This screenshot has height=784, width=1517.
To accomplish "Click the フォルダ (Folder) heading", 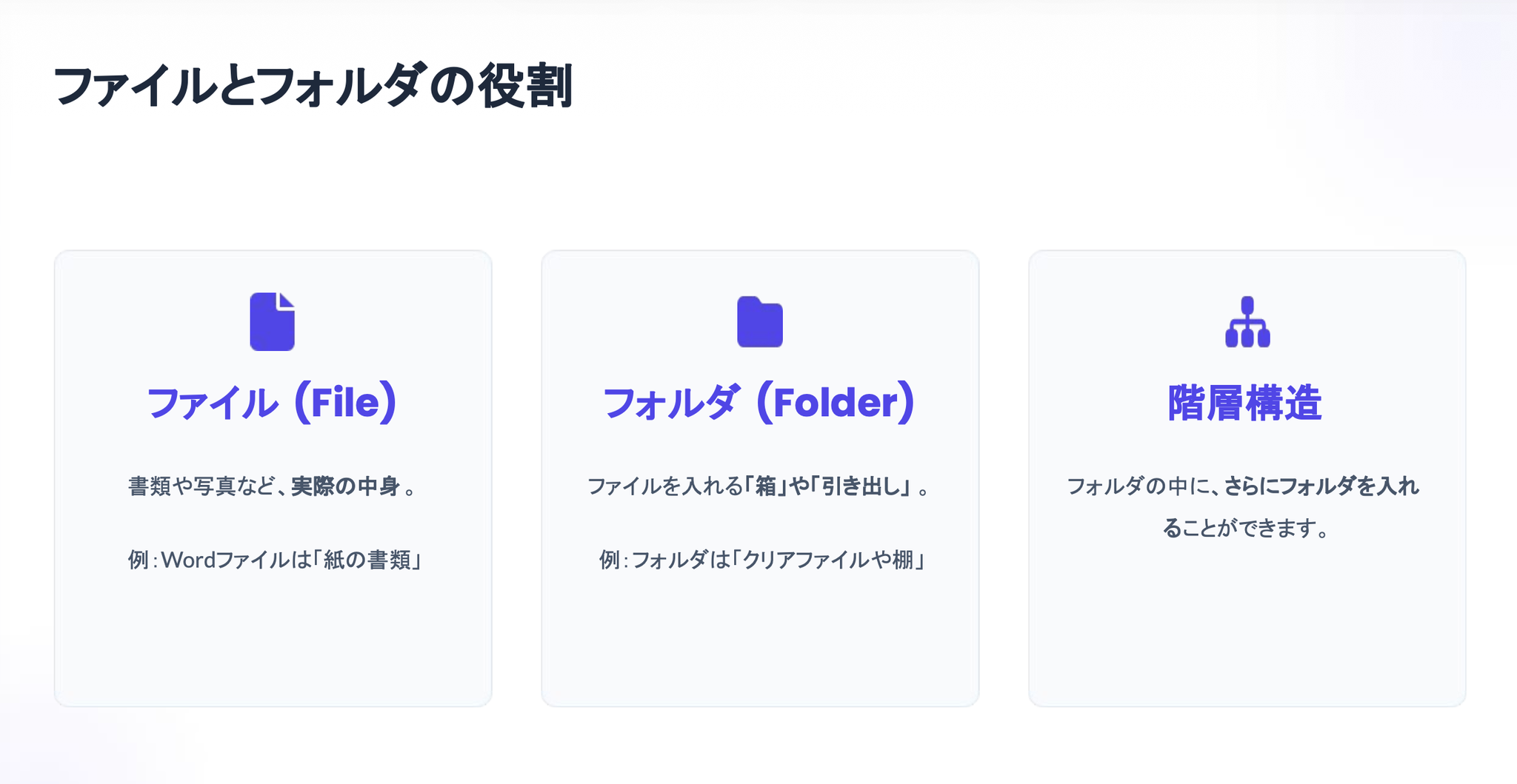I will point(759,403).
